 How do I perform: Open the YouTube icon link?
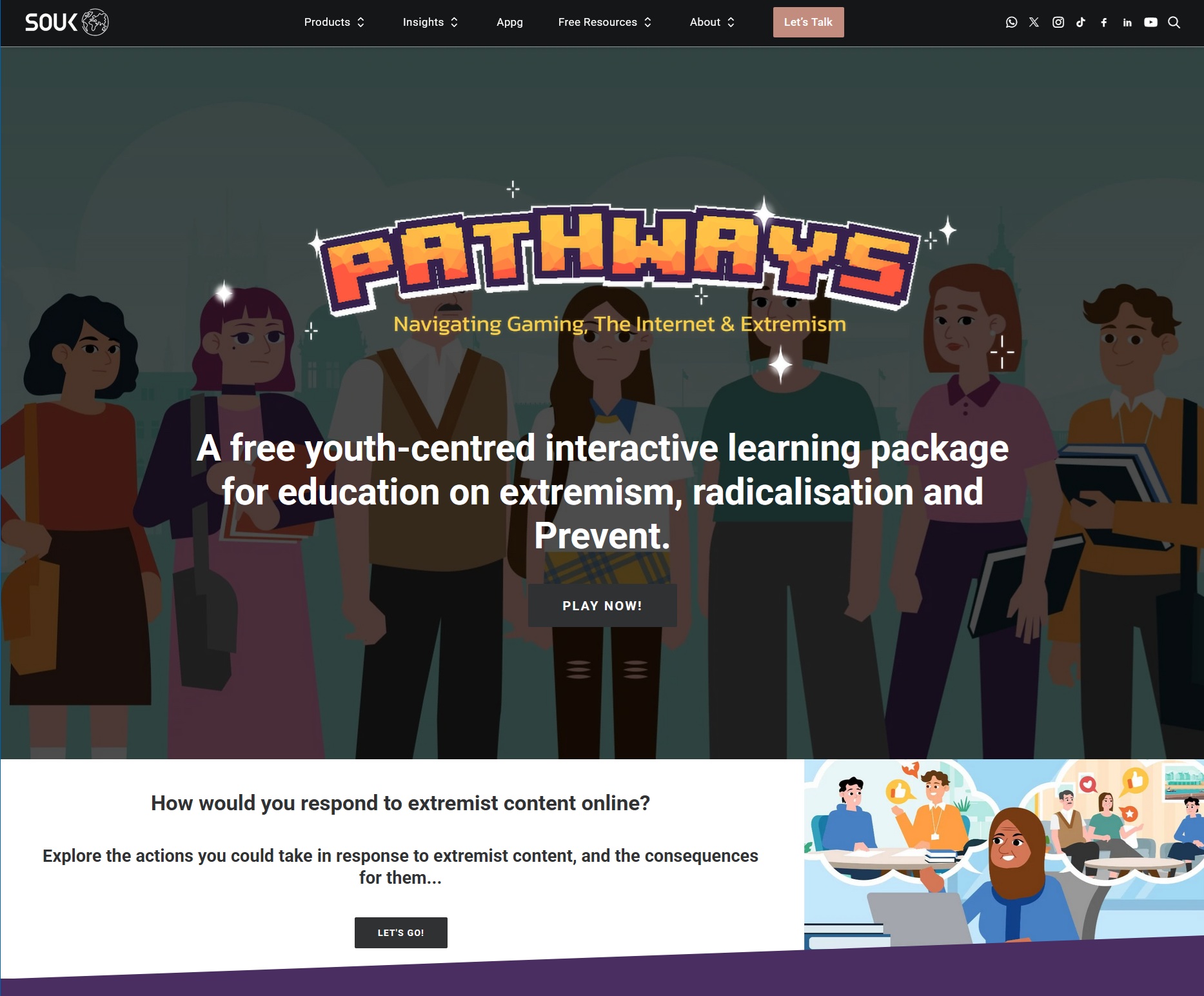[x=1150, y=23]
